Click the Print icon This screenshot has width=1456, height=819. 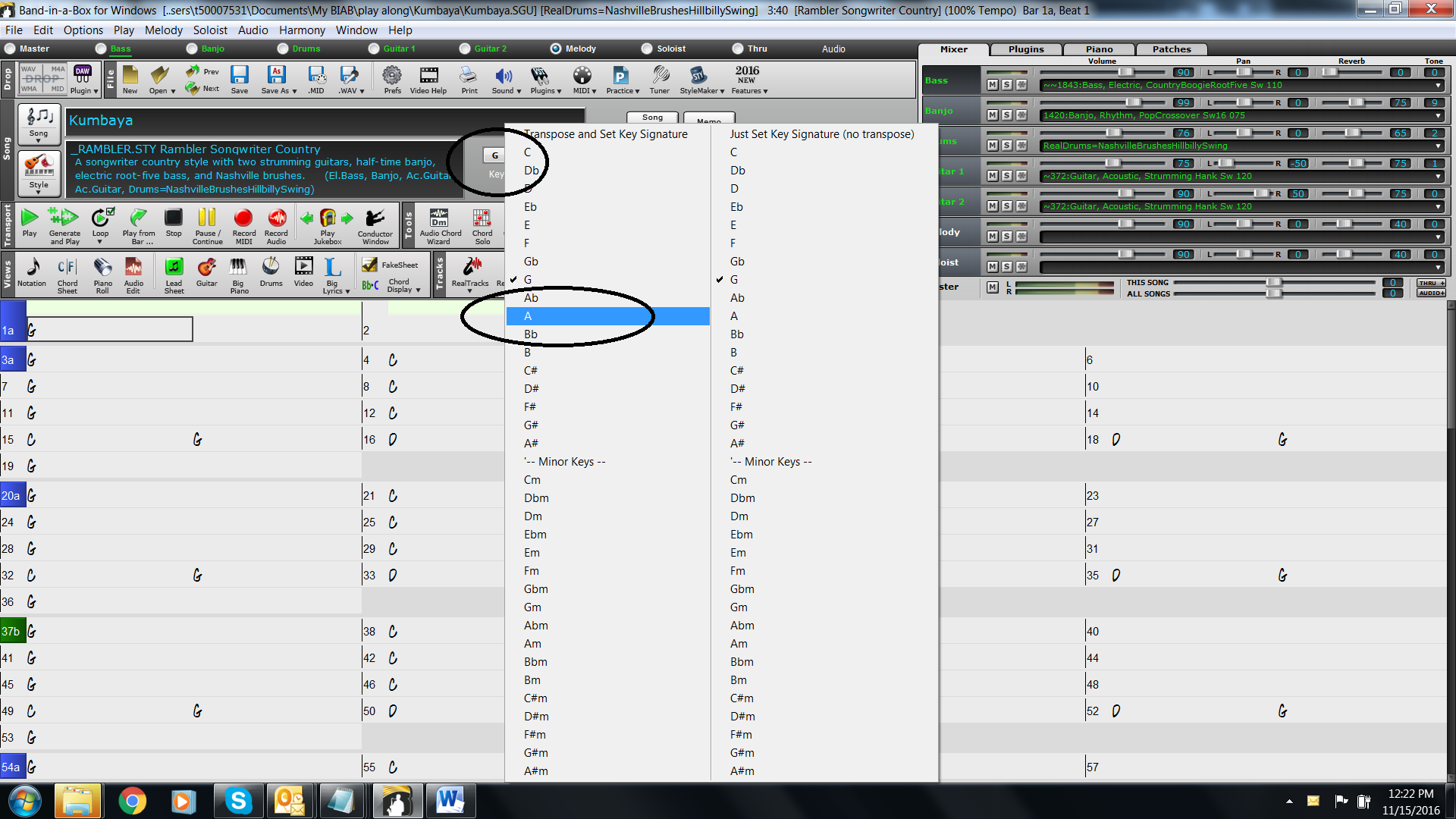point(469,79)
